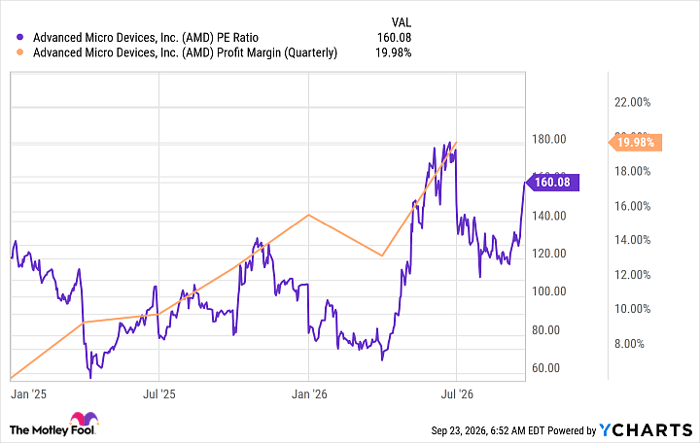
Task: Click the 140.00 PE axis tick
Action: click(x=549, y=216)
